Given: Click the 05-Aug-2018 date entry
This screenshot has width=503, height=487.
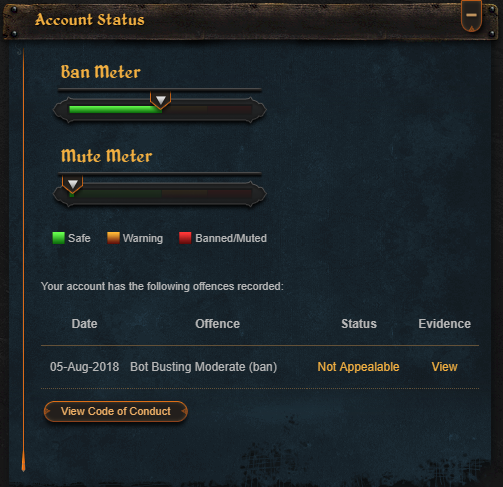Looking at the screenshot, I should point(84,367).
